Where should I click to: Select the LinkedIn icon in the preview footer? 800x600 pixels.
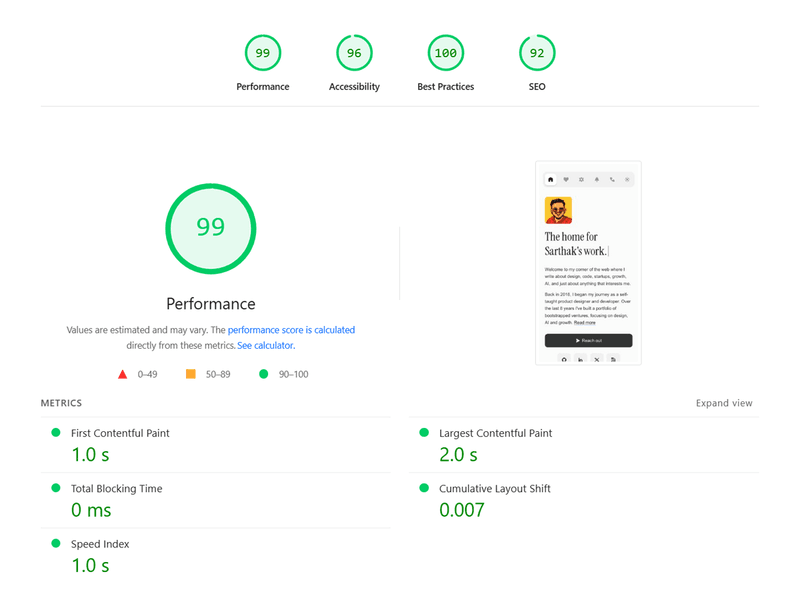tap(581, 359)
